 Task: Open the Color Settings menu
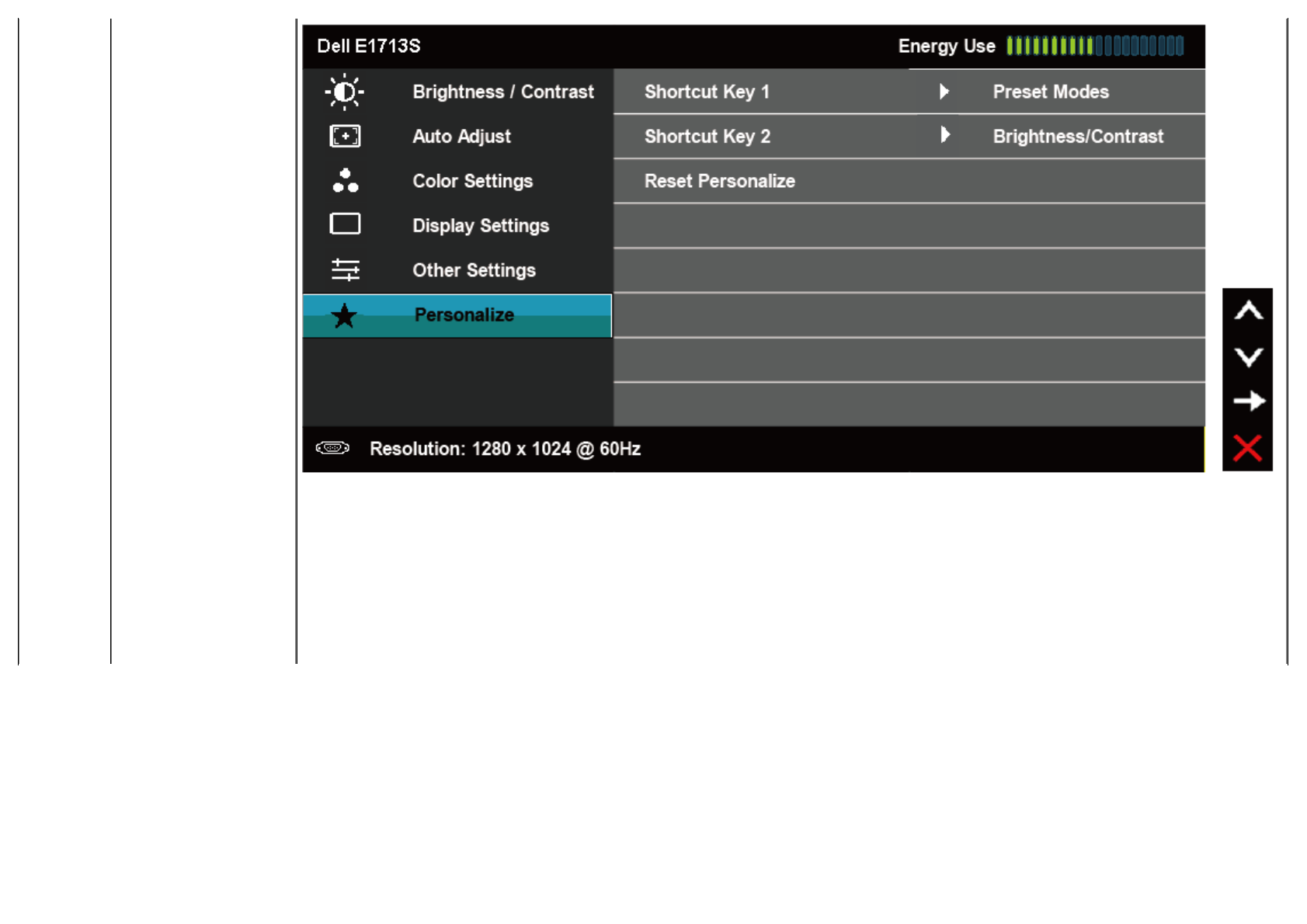click(x=457, y=181)
